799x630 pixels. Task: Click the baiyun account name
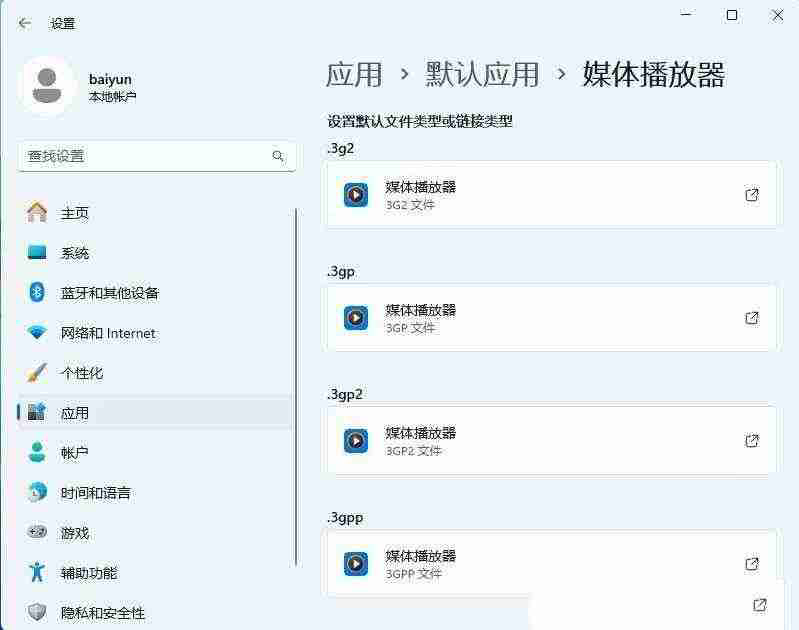(x=110, y=80)
